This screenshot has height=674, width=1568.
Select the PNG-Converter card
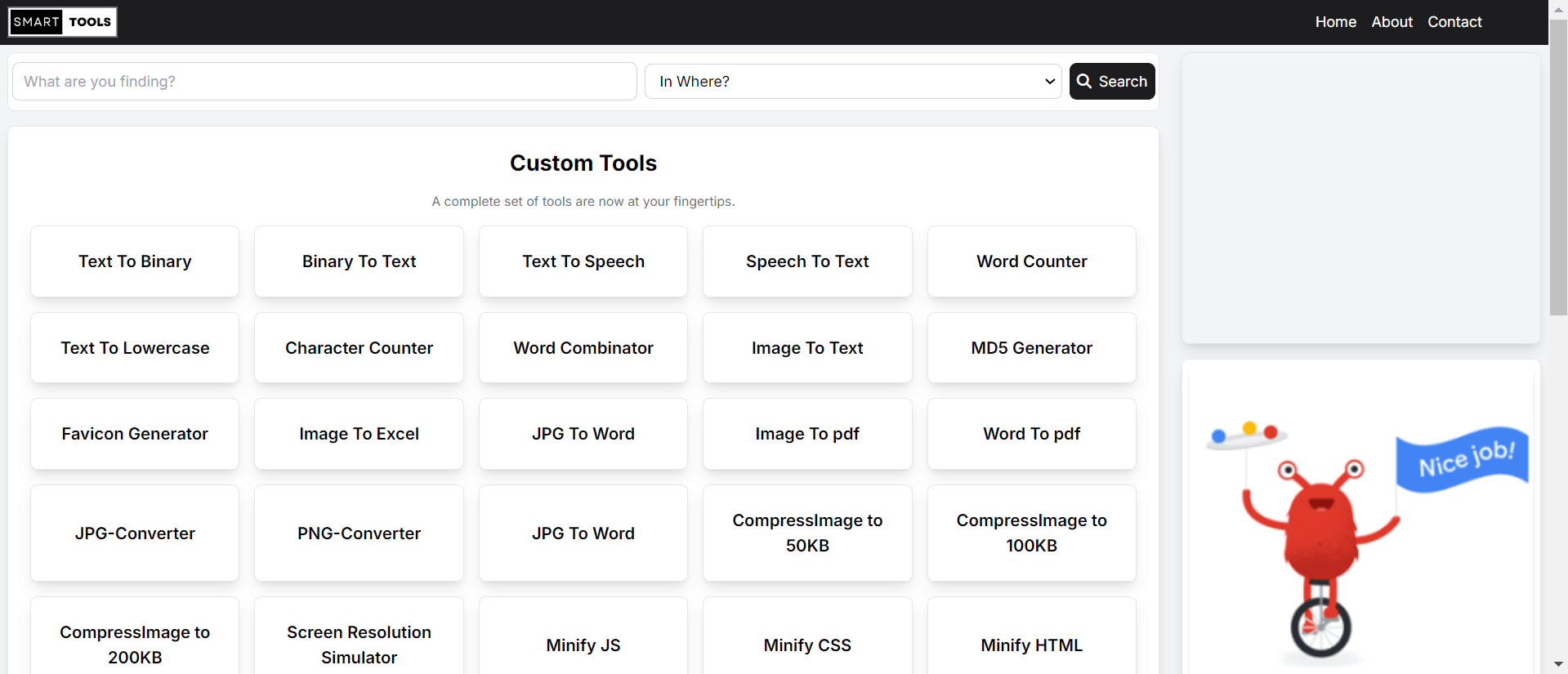click(359, 533)
